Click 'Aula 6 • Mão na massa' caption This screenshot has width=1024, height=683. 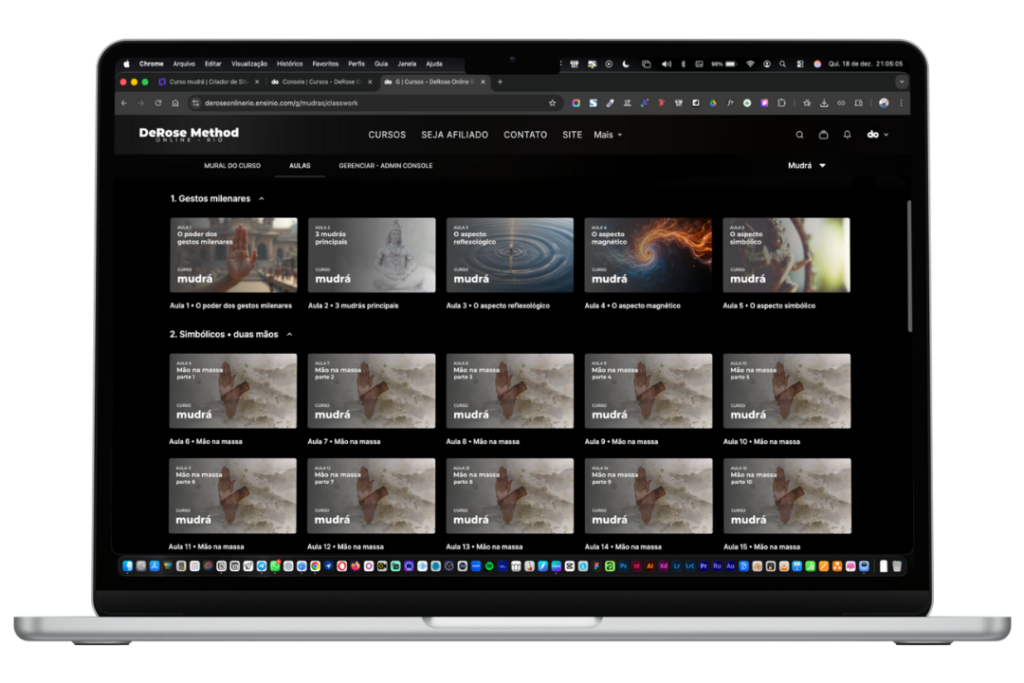206,442
